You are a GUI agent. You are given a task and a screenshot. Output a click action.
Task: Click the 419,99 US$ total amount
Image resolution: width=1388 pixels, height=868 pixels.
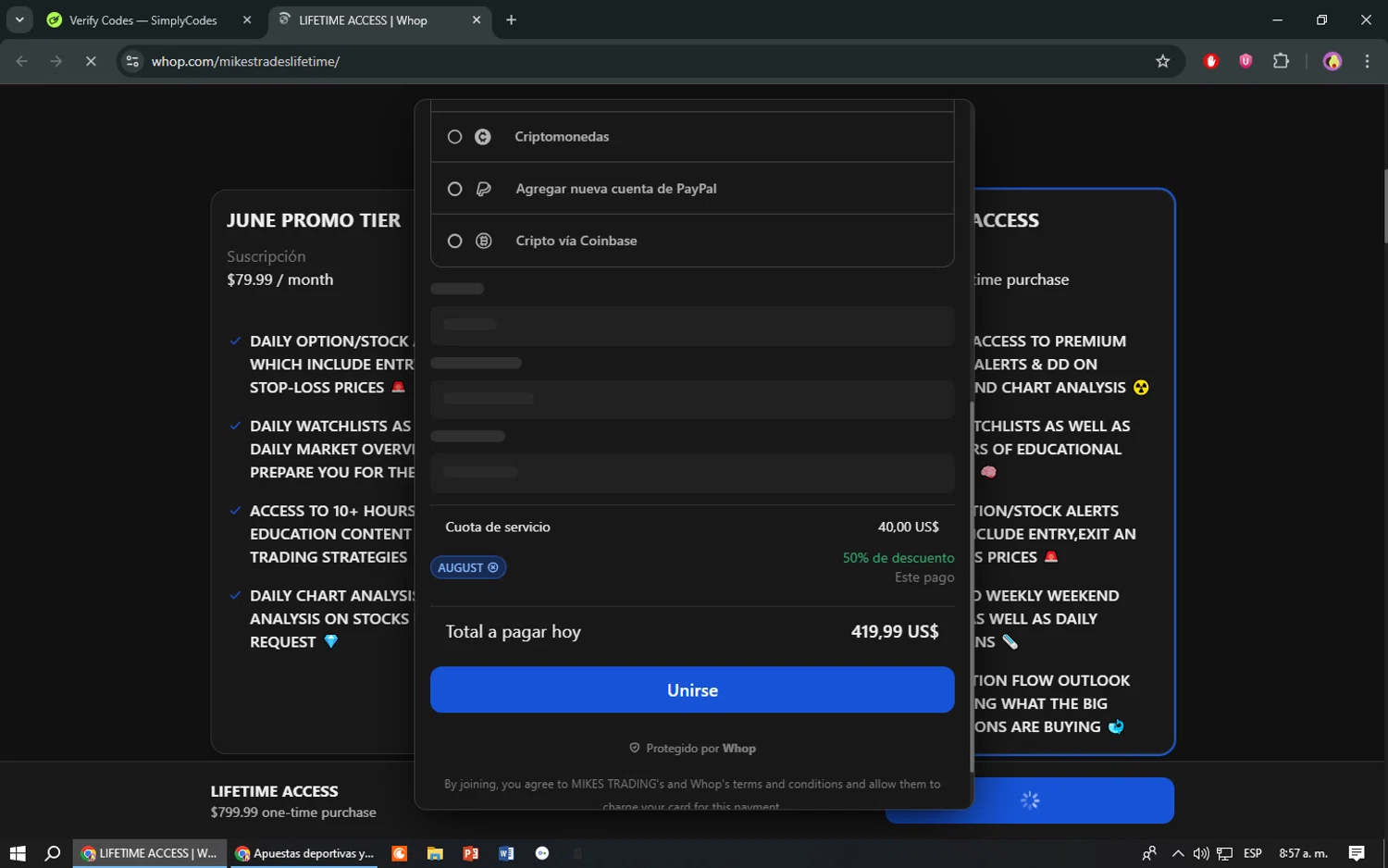click(x=895, y=631)
